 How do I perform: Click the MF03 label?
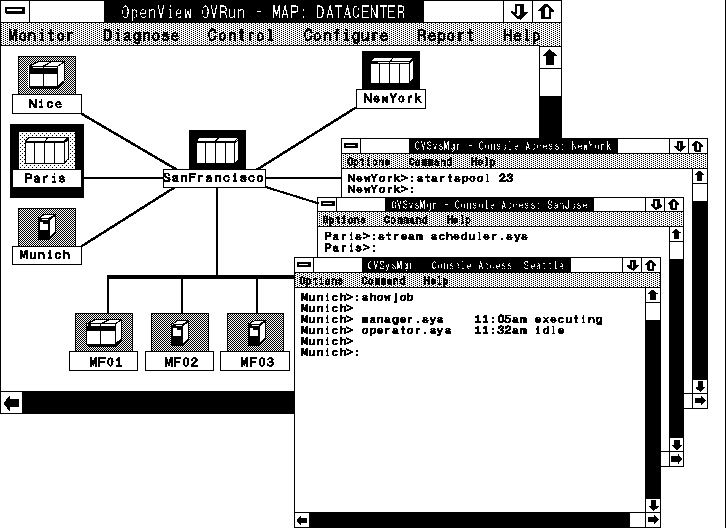pos(255,362)
